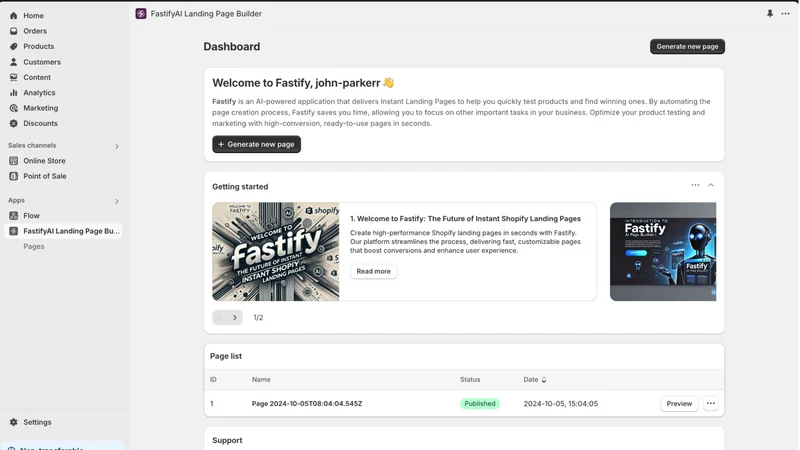Open page row more actions menu
This screenshot has height=450, width=800.
(x=711, y=404)
